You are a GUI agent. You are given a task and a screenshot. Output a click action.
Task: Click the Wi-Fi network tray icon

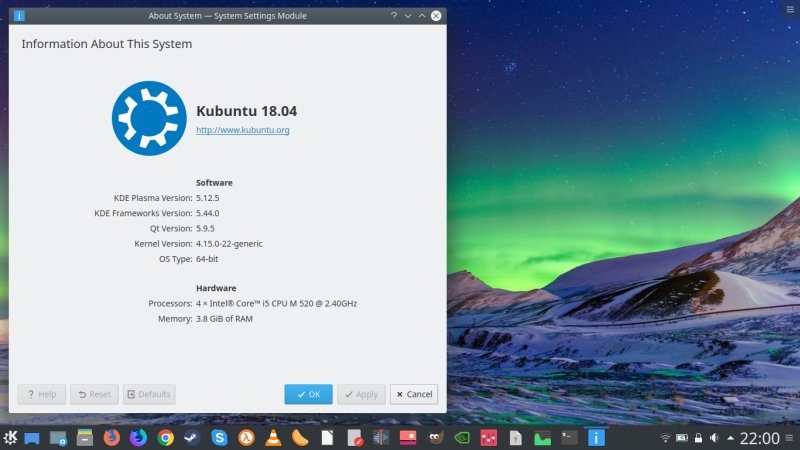point(666,439)
